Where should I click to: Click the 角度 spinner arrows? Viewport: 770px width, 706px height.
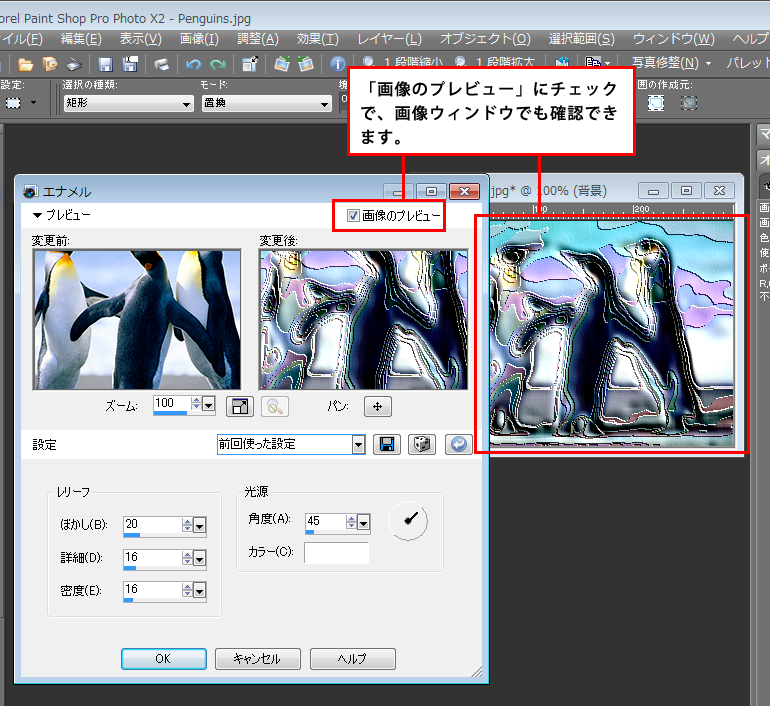[x=351, y=522]
